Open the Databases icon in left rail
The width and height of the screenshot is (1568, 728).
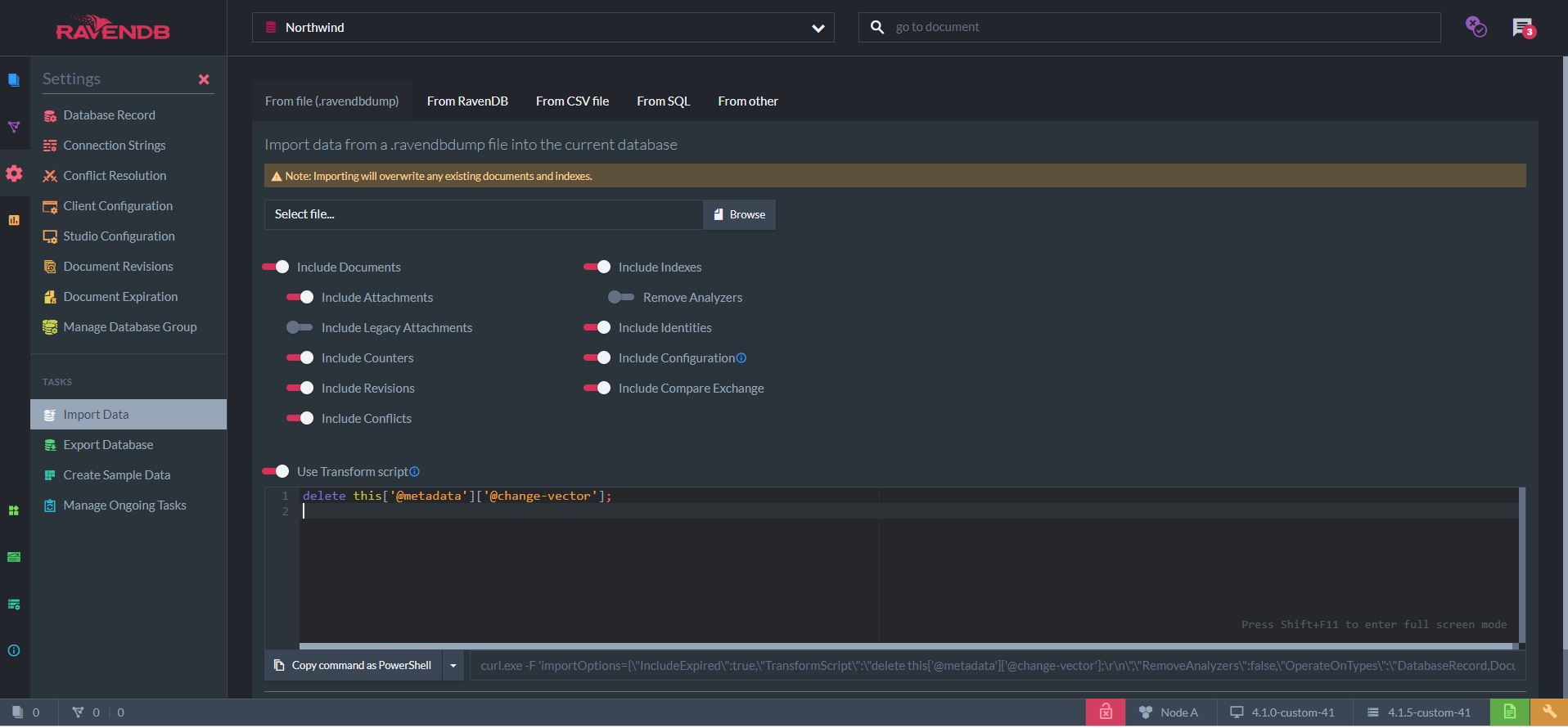14,510
